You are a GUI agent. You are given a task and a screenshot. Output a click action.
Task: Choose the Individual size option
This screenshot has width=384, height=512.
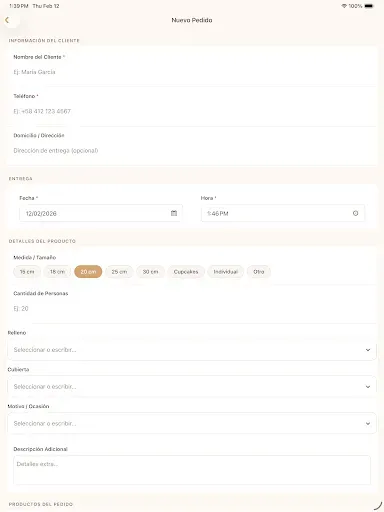click(x=226, y=272)
